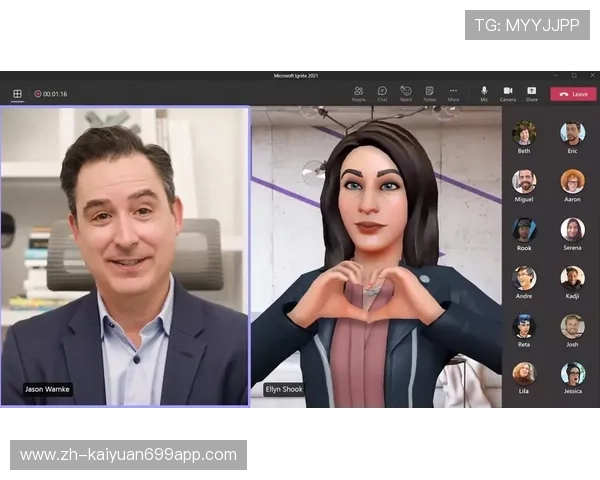The width and height of the screenshot is (600, 480).
Task: Select Eric's participant avatar
Action: tap(572, 133)
